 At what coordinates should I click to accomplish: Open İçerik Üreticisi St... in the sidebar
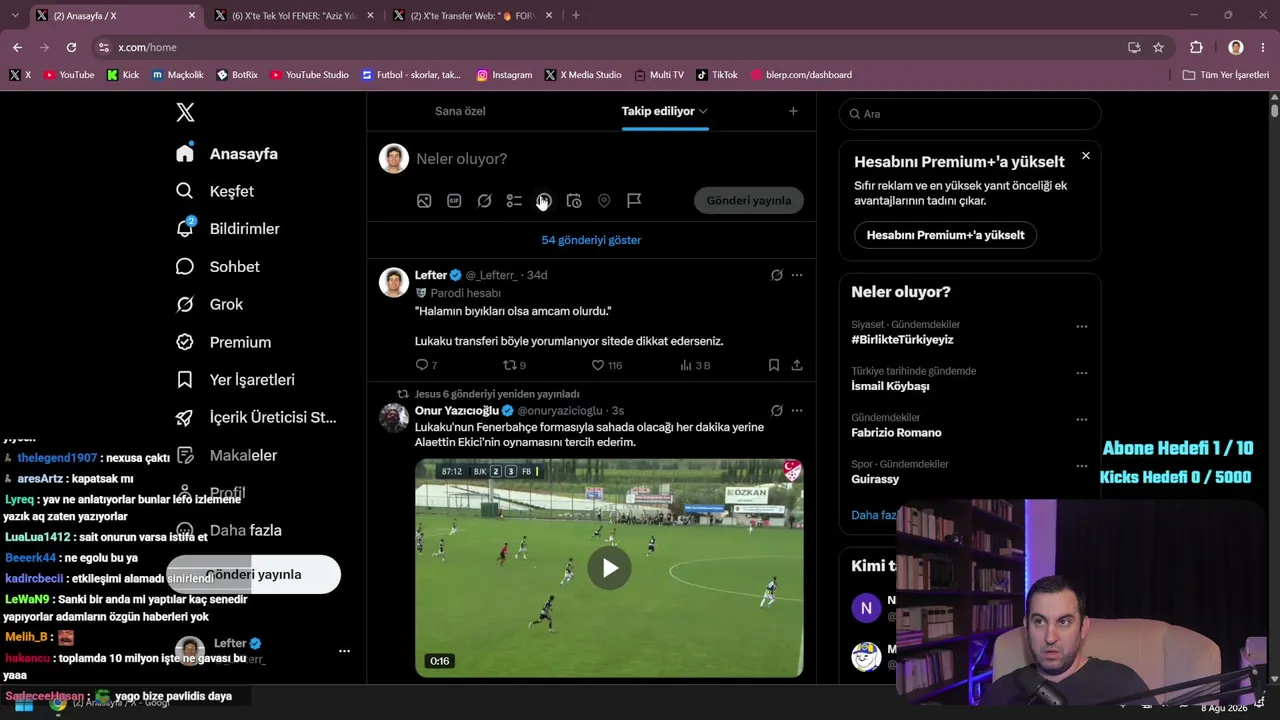(256, 418)
